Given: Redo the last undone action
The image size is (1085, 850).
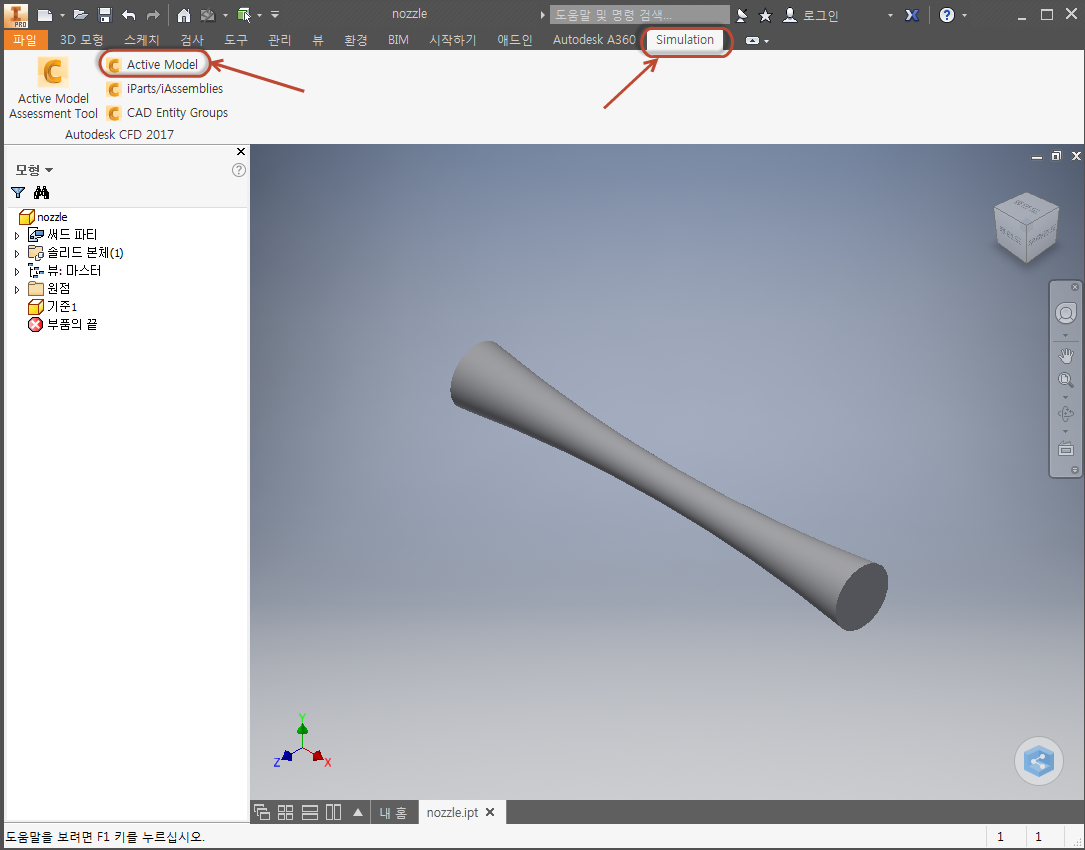Looking at the screenshot, I should [x=153, y=15].
